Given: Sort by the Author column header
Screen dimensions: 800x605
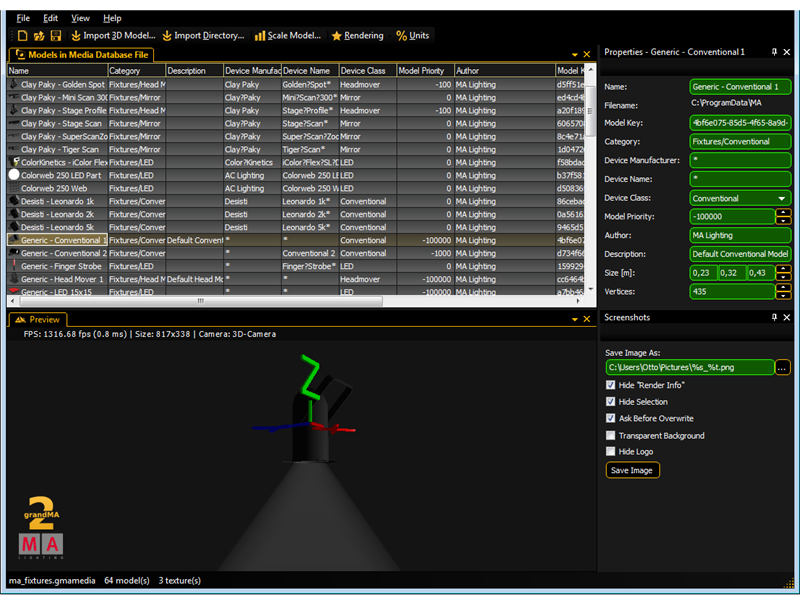Looking at the screenshot, I should coord(505,71).
